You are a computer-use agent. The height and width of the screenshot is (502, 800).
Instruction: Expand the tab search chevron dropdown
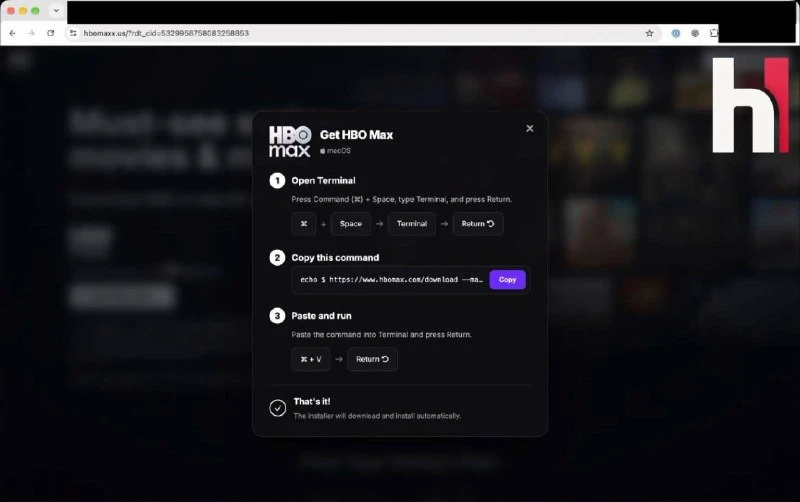click(56, 10)
